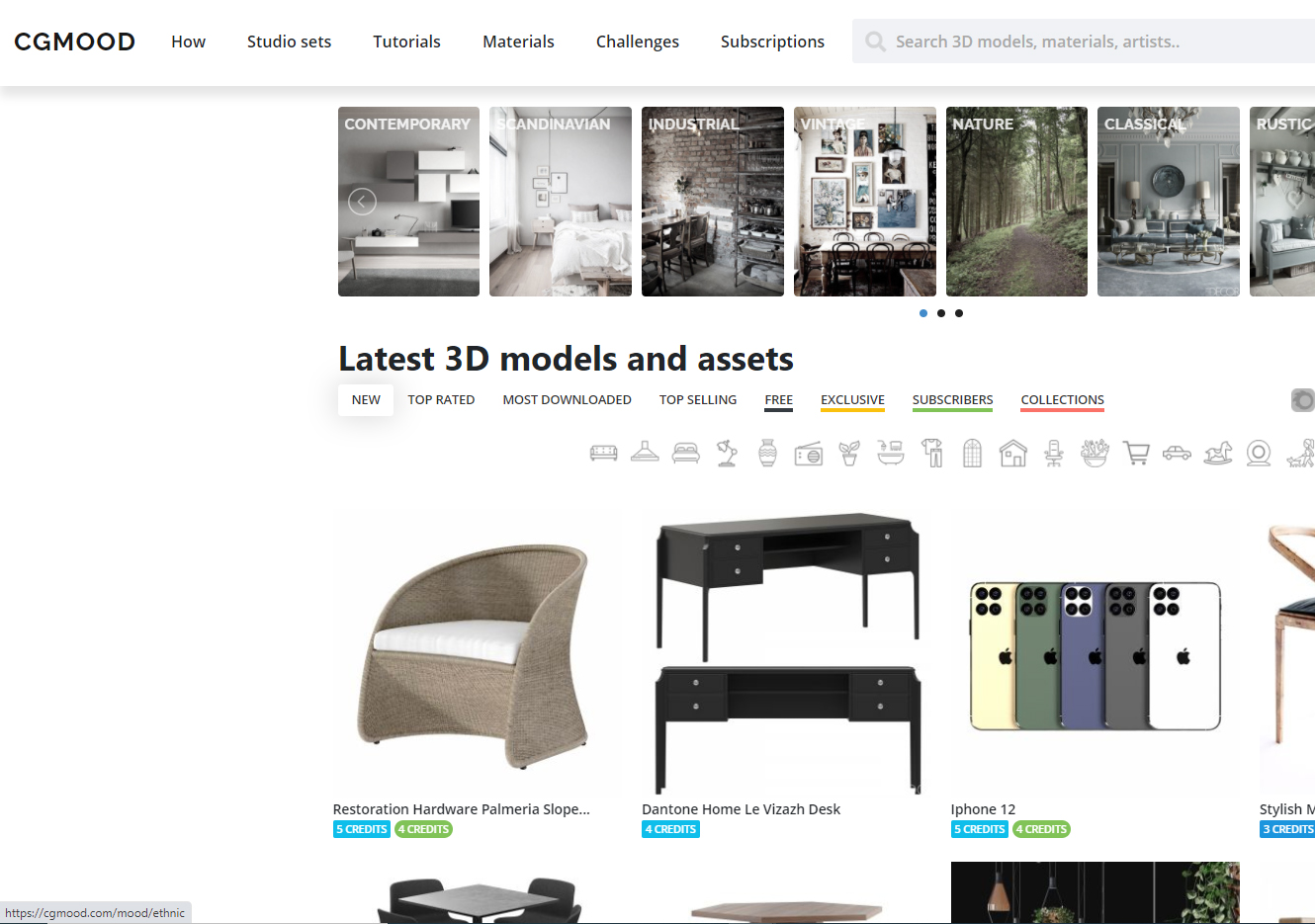Filter by the car vehicles category icon

pyautogui.click(x=1177, y=454)
